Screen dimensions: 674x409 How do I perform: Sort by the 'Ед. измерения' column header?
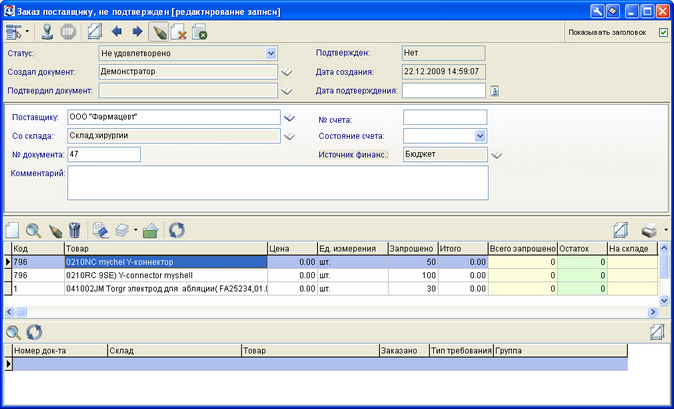click(x=352, y=249)
